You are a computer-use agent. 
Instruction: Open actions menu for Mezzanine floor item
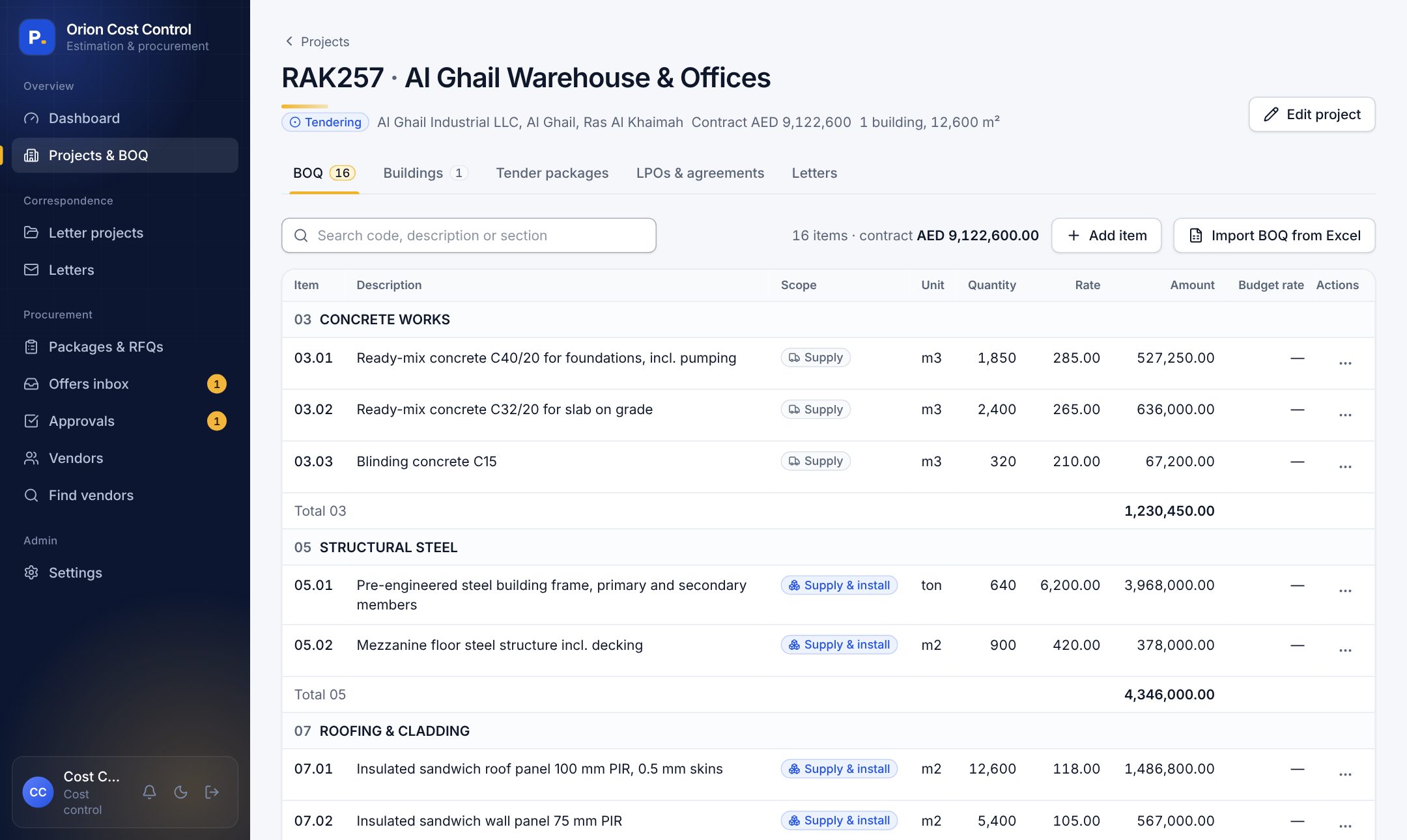[x=1345, y=650]
